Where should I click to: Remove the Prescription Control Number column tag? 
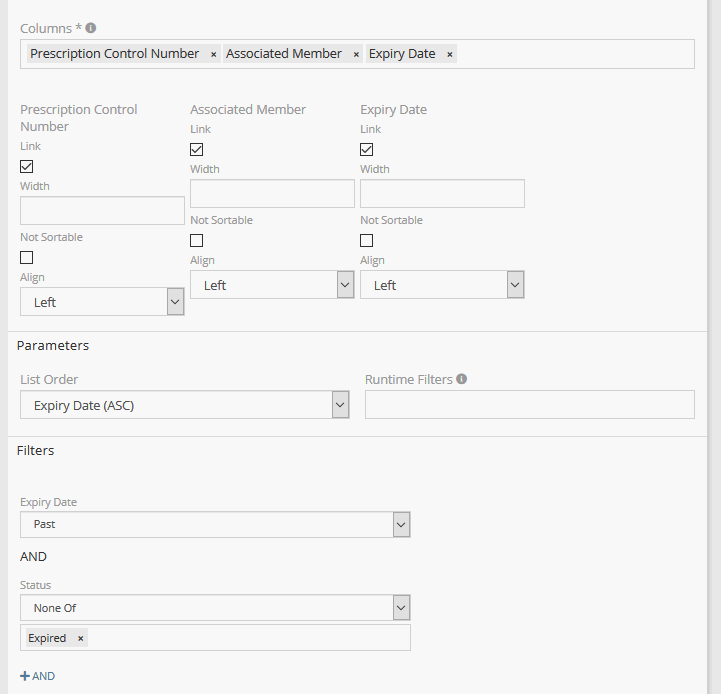[x=213, y=55]
